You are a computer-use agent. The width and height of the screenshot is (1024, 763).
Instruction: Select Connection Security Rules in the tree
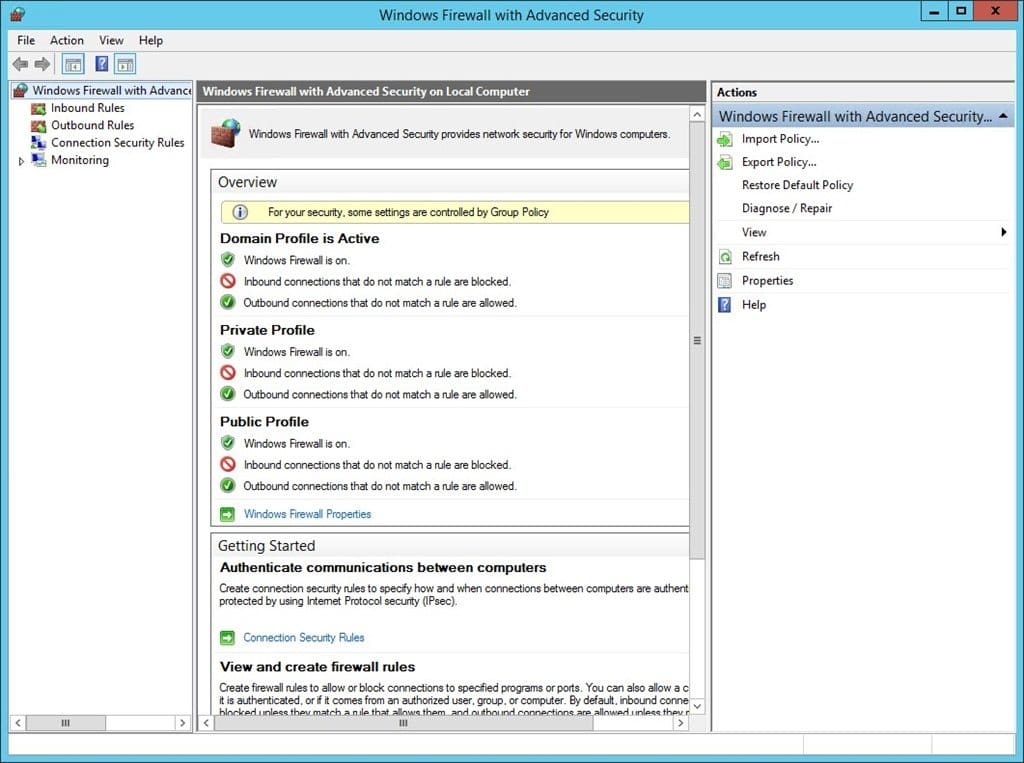[118, 142]
